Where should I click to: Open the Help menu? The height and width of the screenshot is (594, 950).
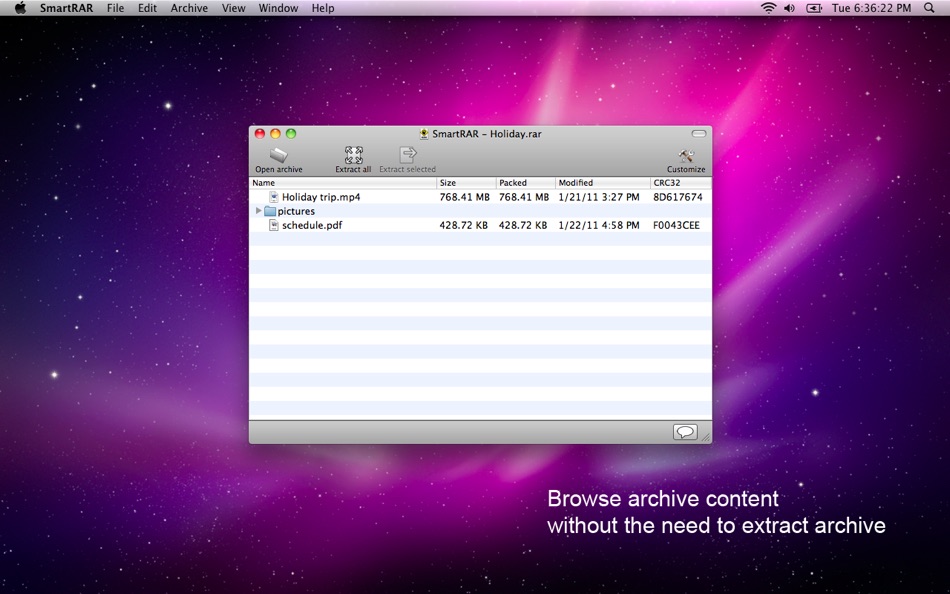point(323,8)
